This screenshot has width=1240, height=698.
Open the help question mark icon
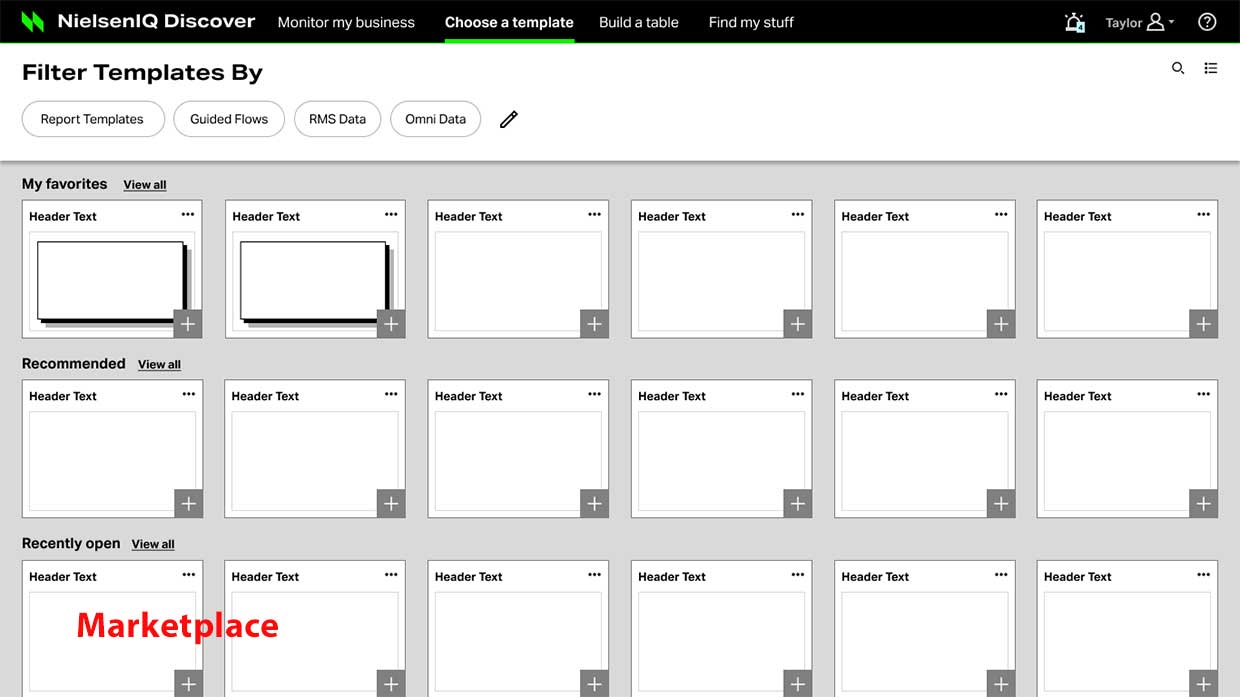pos(1207,22)
